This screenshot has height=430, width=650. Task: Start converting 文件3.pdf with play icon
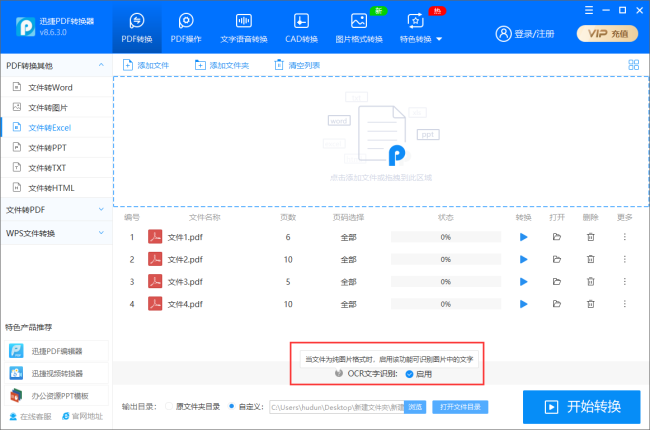point(524,282)
